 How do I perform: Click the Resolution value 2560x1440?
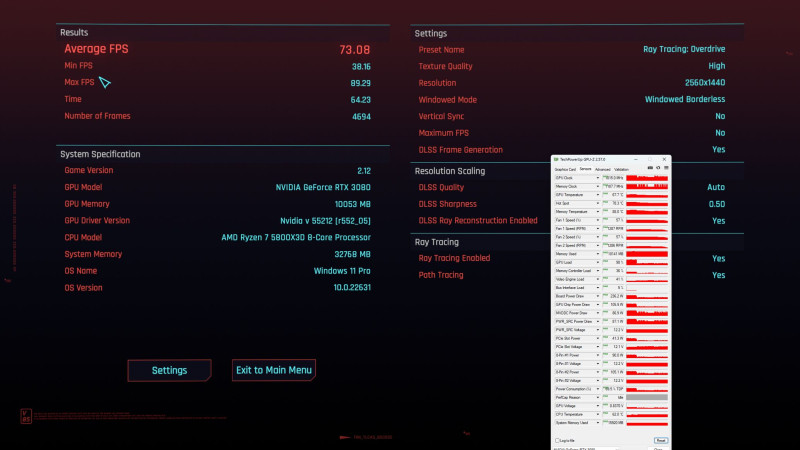coord(705,83)
